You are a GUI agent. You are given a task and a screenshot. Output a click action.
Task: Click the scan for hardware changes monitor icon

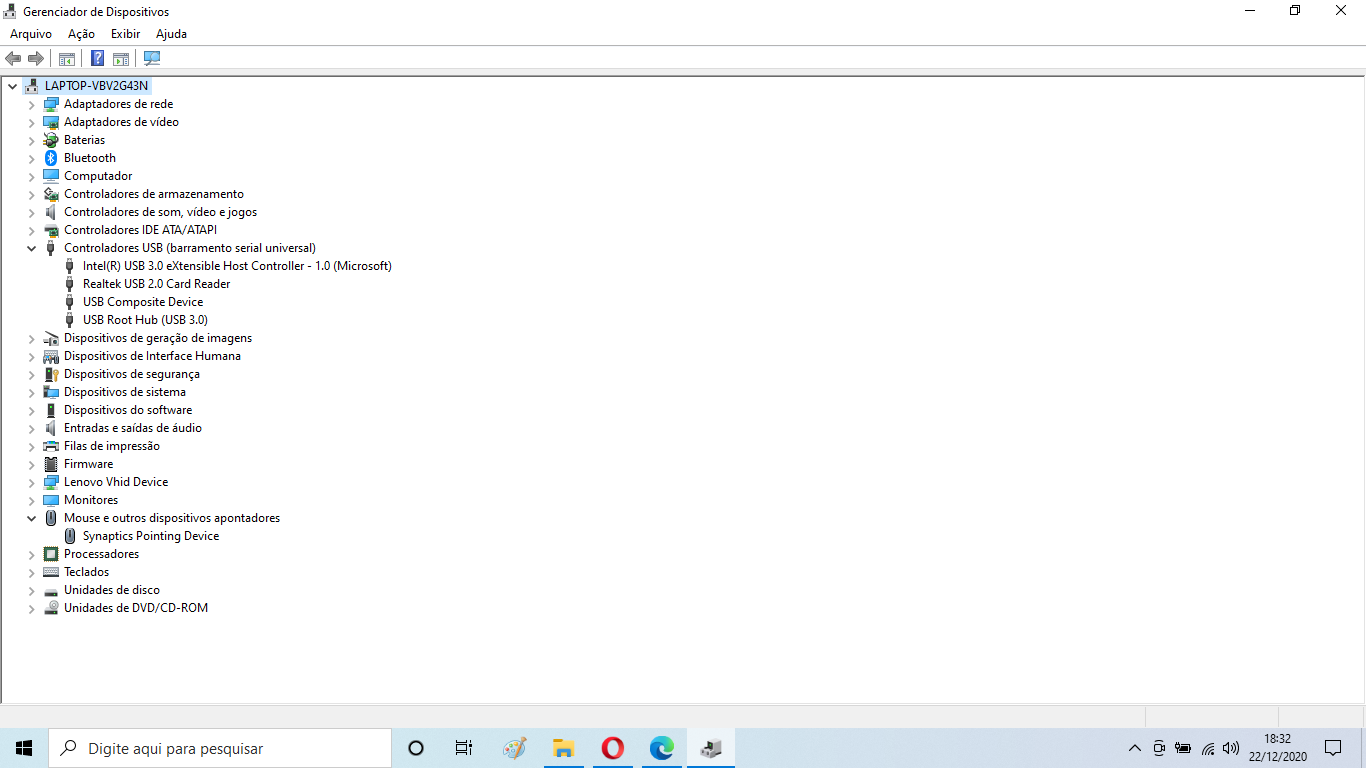coord(152,58)
